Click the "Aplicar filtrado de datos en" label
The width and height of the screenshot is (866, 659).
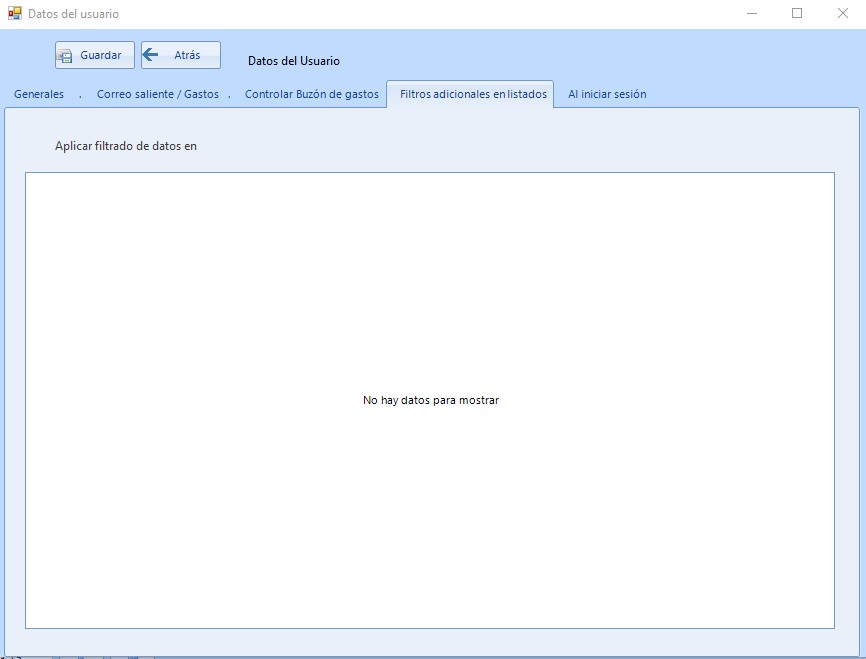(126, 146)
